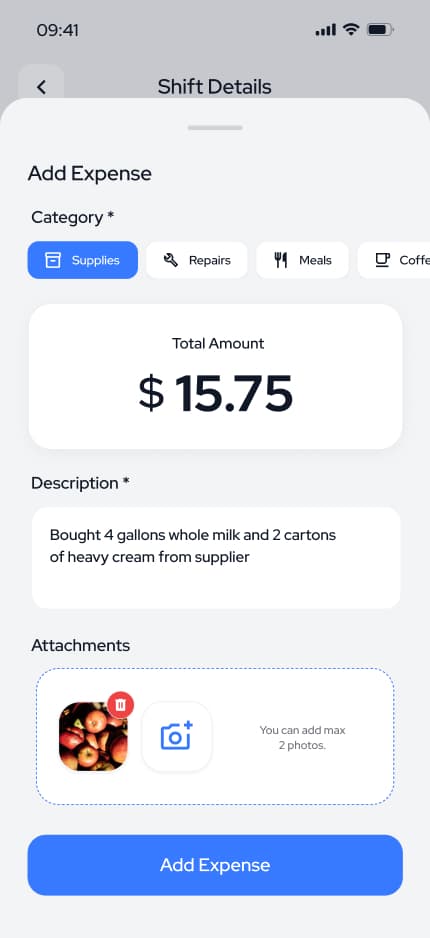Select the Meals category chip
Viewport: 430px width, 938px height.
(303, 260)
